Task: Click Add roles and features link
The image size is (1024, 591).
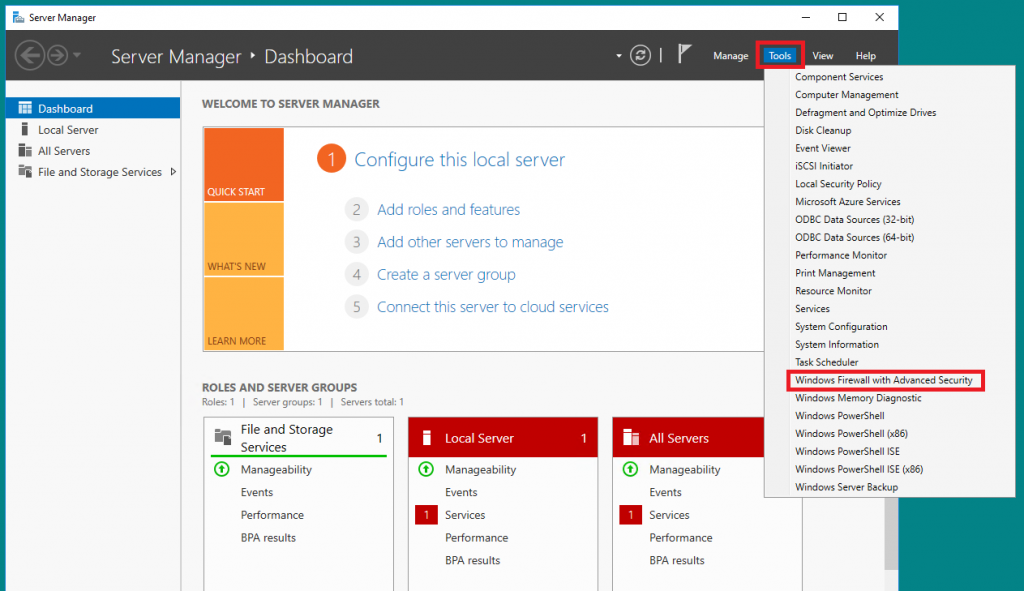Action: point(448,210)
